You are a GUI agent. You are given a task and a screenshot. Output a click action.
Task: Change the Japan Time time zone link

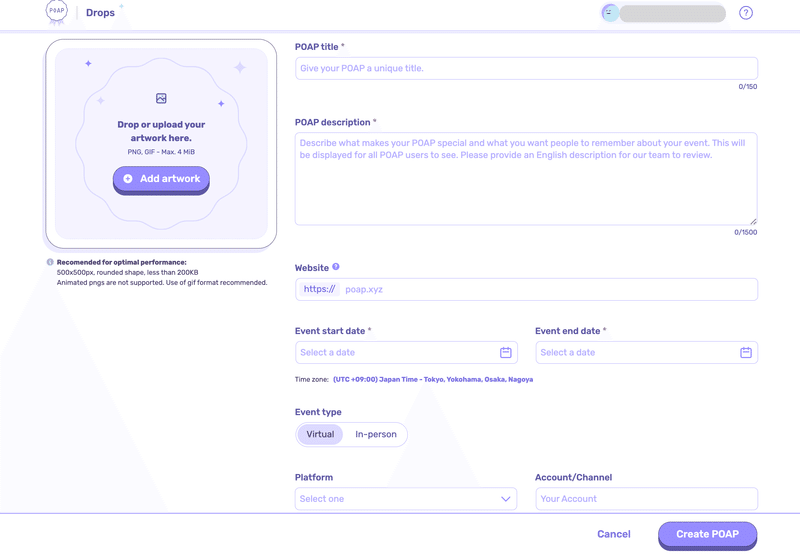click(x=433, y=380)
